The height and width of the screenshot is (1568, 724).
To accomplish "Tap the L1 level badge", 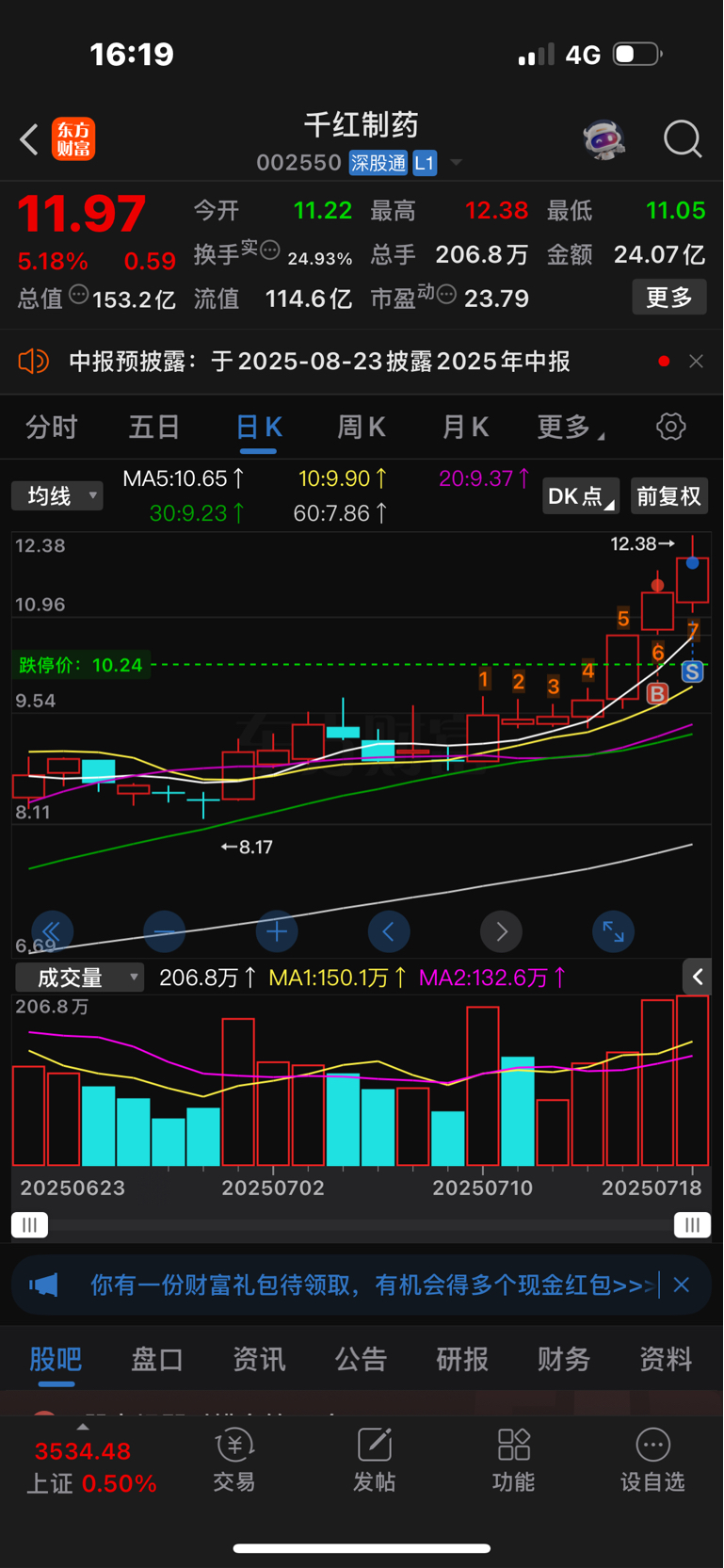I will point(425,163).
